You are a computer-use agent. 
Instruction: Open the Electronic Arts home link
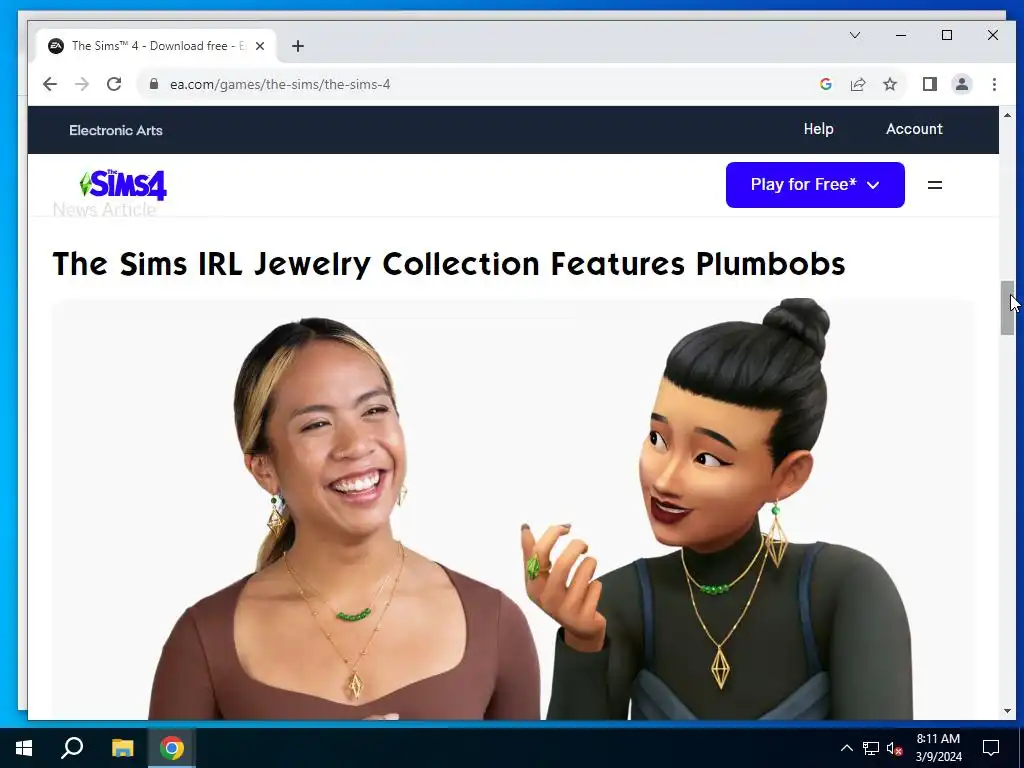[116, 130]
